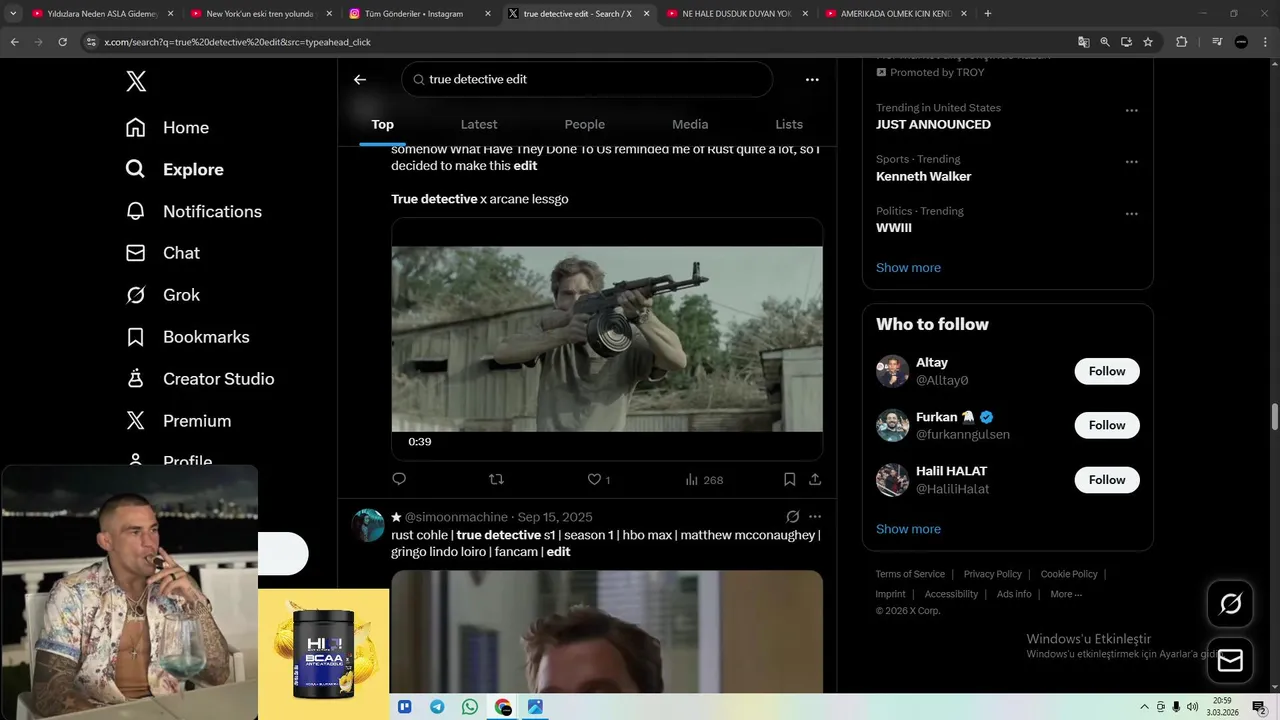Show more accounts to follow

pyautogui.click(x=908, y=529)
